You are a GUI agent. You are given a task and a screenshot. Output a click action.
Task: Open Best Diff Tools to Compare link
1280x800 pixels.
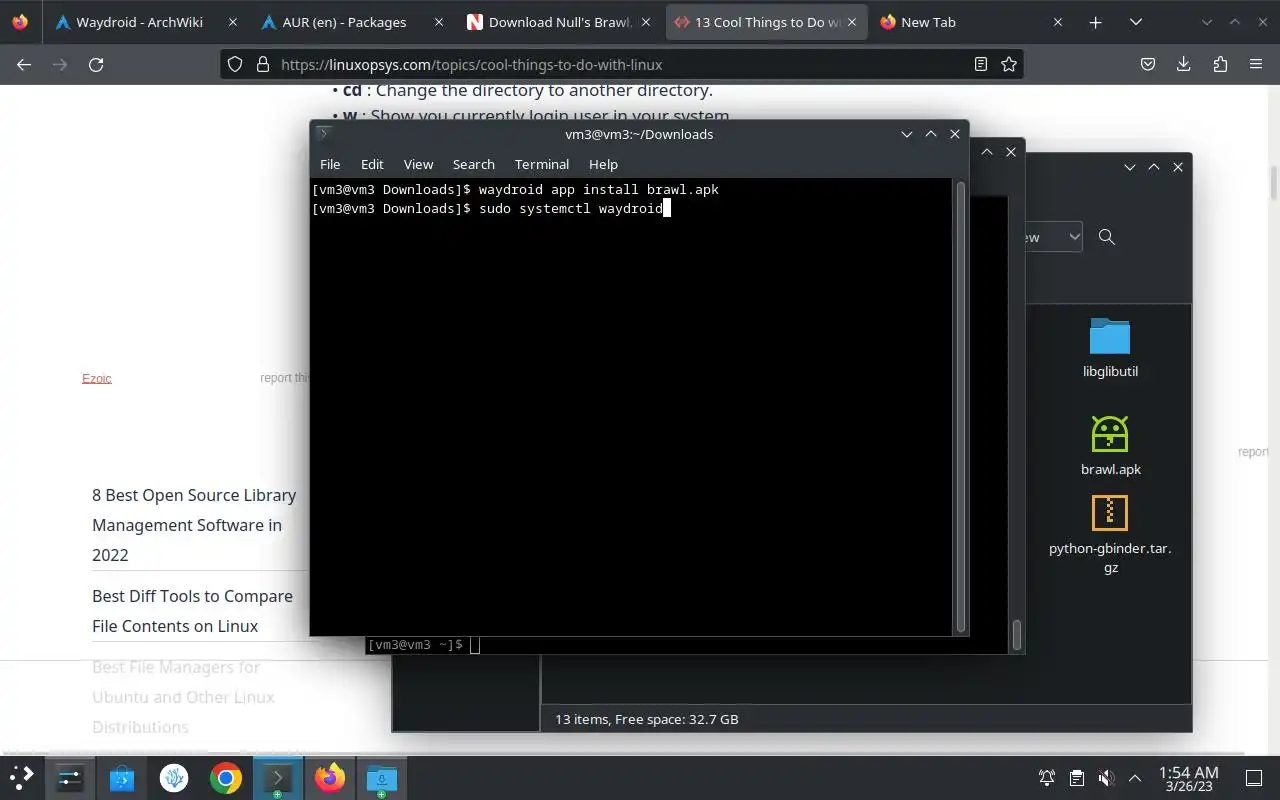click(x=192, y=611)
